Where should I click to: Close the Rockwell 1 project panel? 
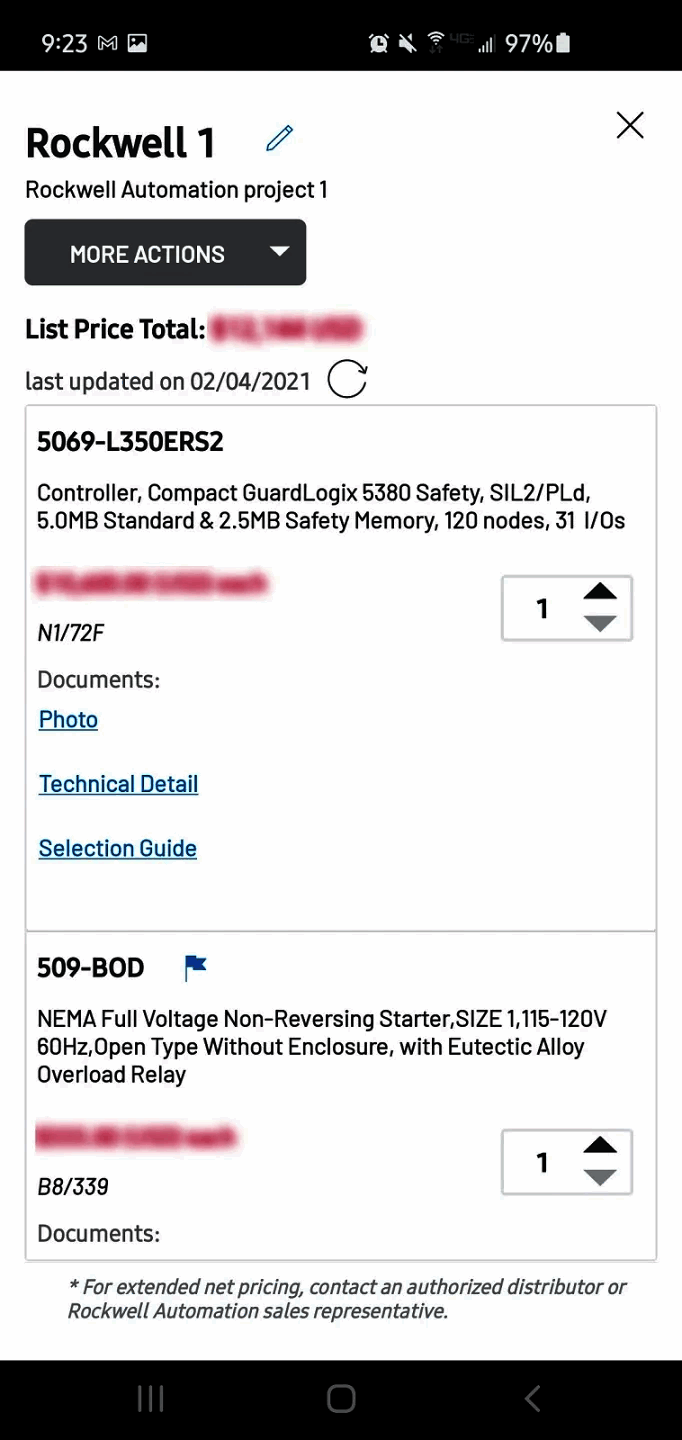click(x=630, y=125)
